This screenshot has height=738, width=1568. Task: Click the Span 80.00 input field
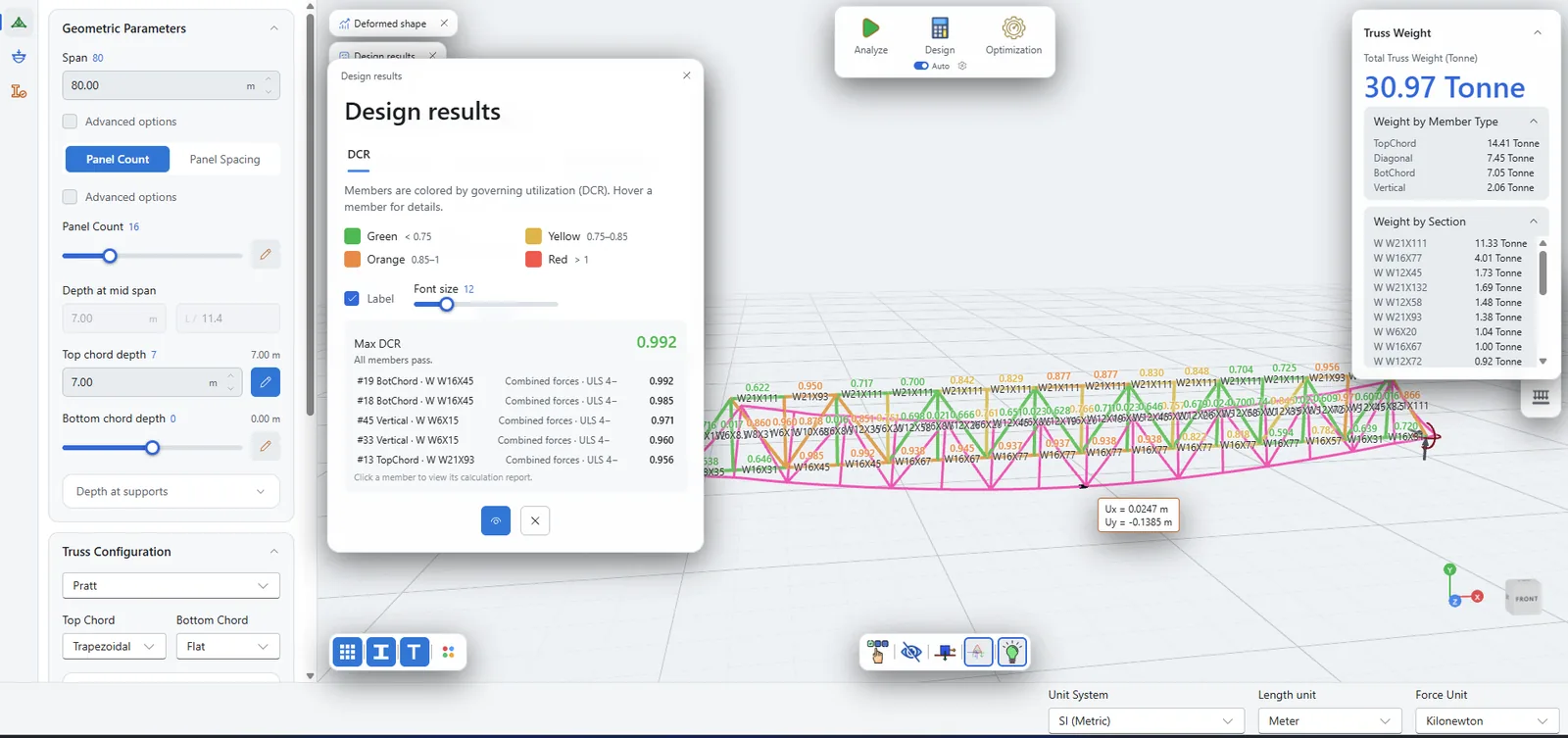pos(171,85)
